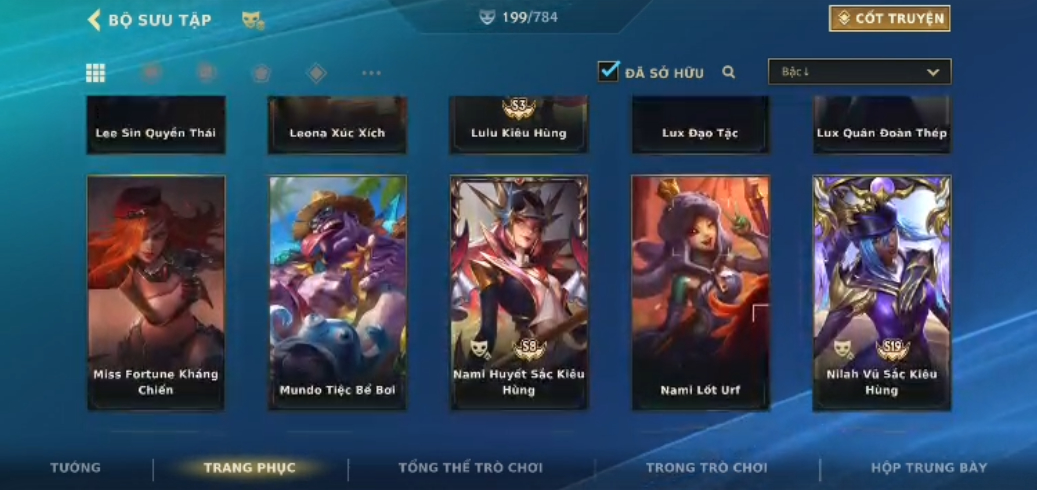Go back using the Bộ Sưu Tập arrow
Image resolution: width=1037 pixels, height=490 pixels.
pyautogui.click(x=95, y=20)
